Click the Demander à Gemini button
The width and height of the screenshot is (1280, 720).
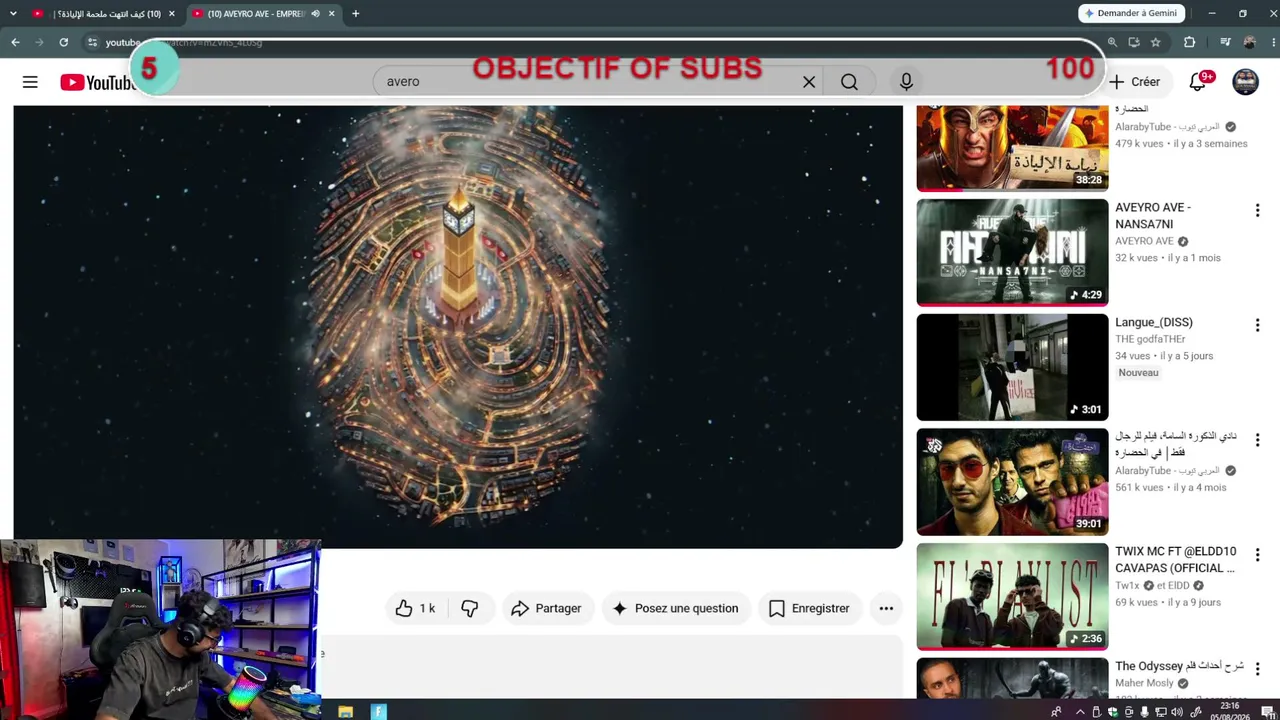click(1131, 13)
